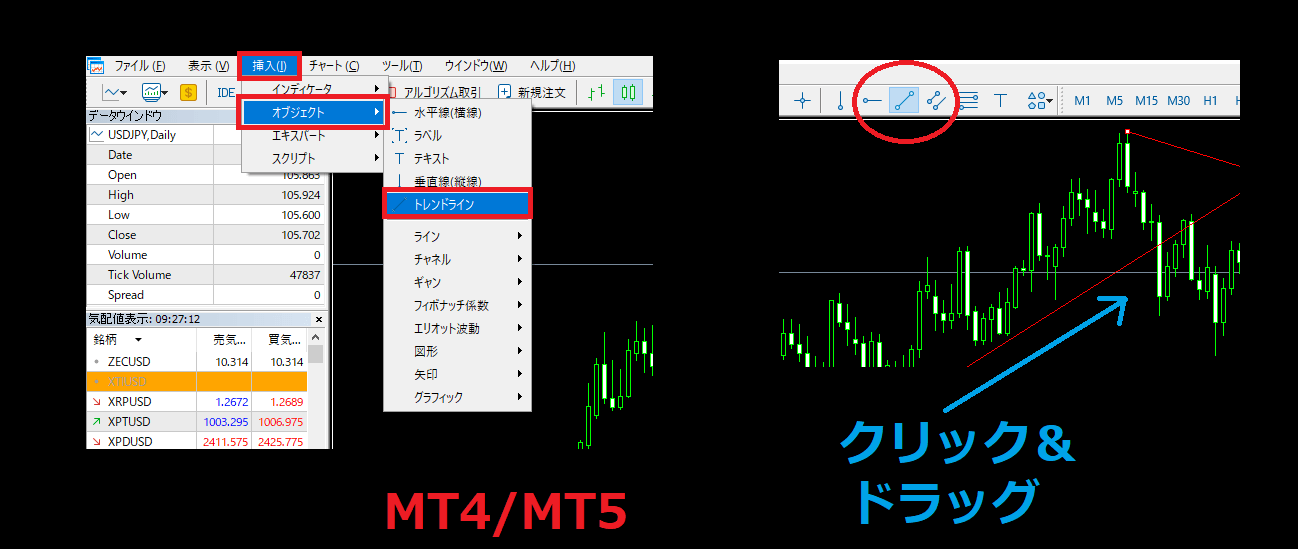Expand the エリオット波動 submenu
This screenshot has height=549, width=1298.
(x=458, y=328)
